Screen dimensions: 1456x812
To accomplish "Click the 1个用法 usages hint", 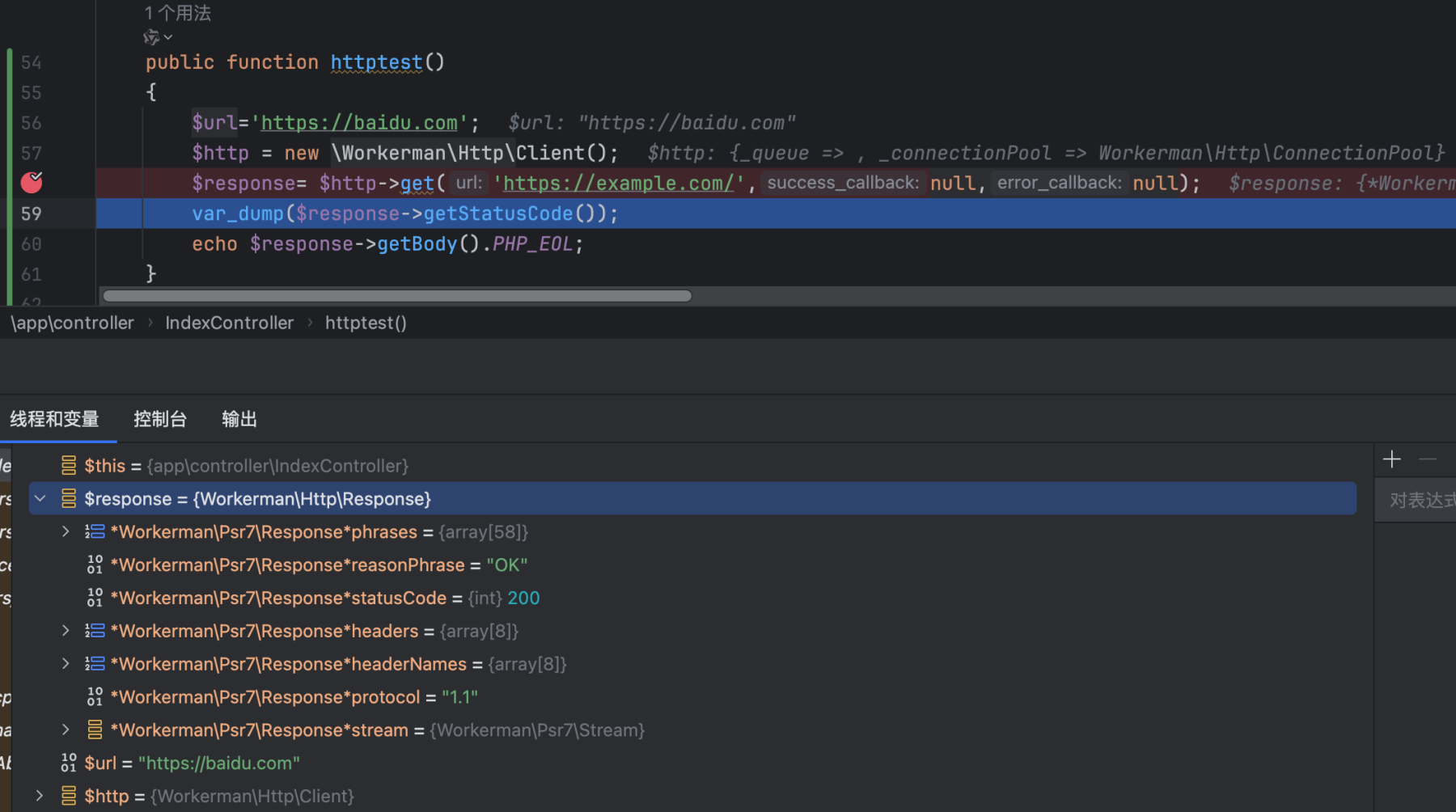I will (178, 13).
